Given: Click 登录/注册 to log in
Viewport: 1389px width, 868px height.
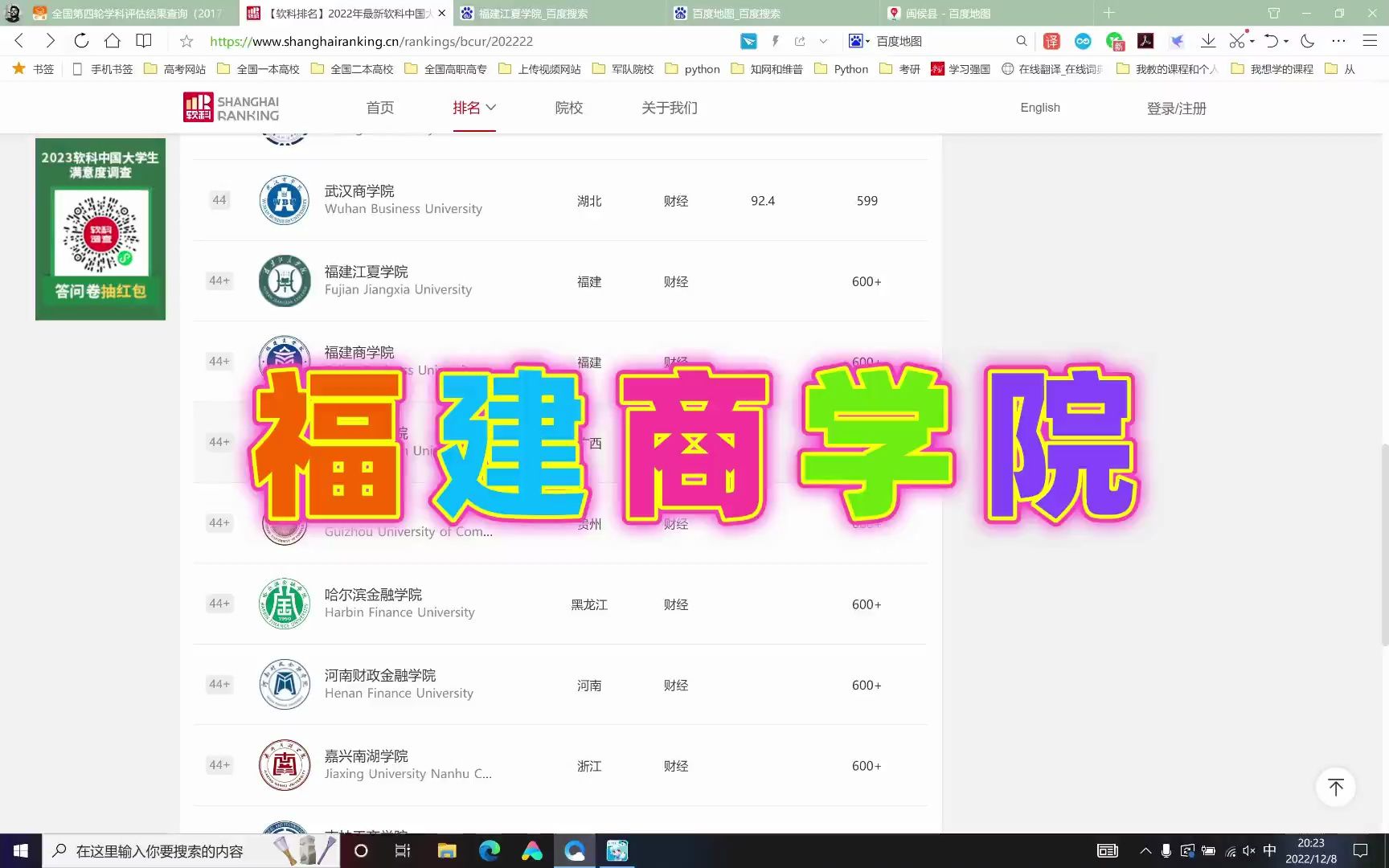Looking at the screenshot, I should coord(1177,108).
